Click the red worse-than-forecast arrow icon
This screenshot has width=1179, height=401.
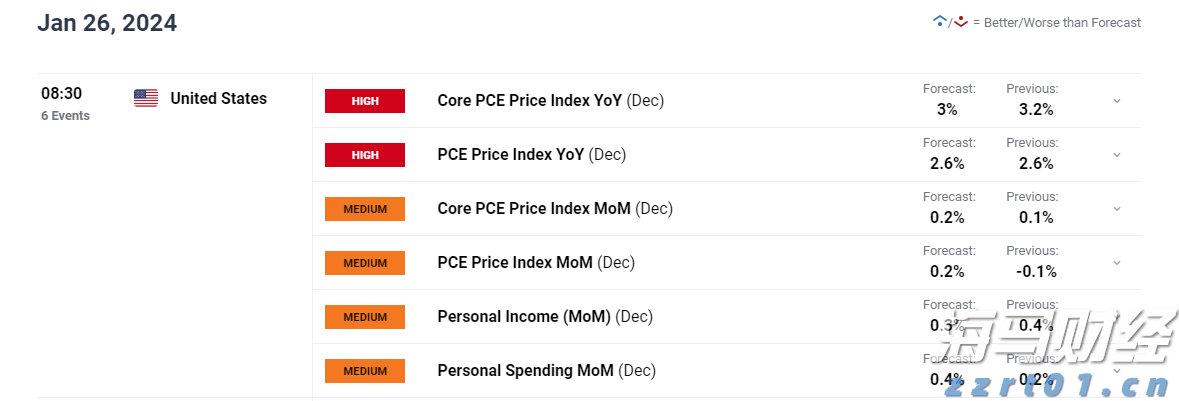point(961,21)
